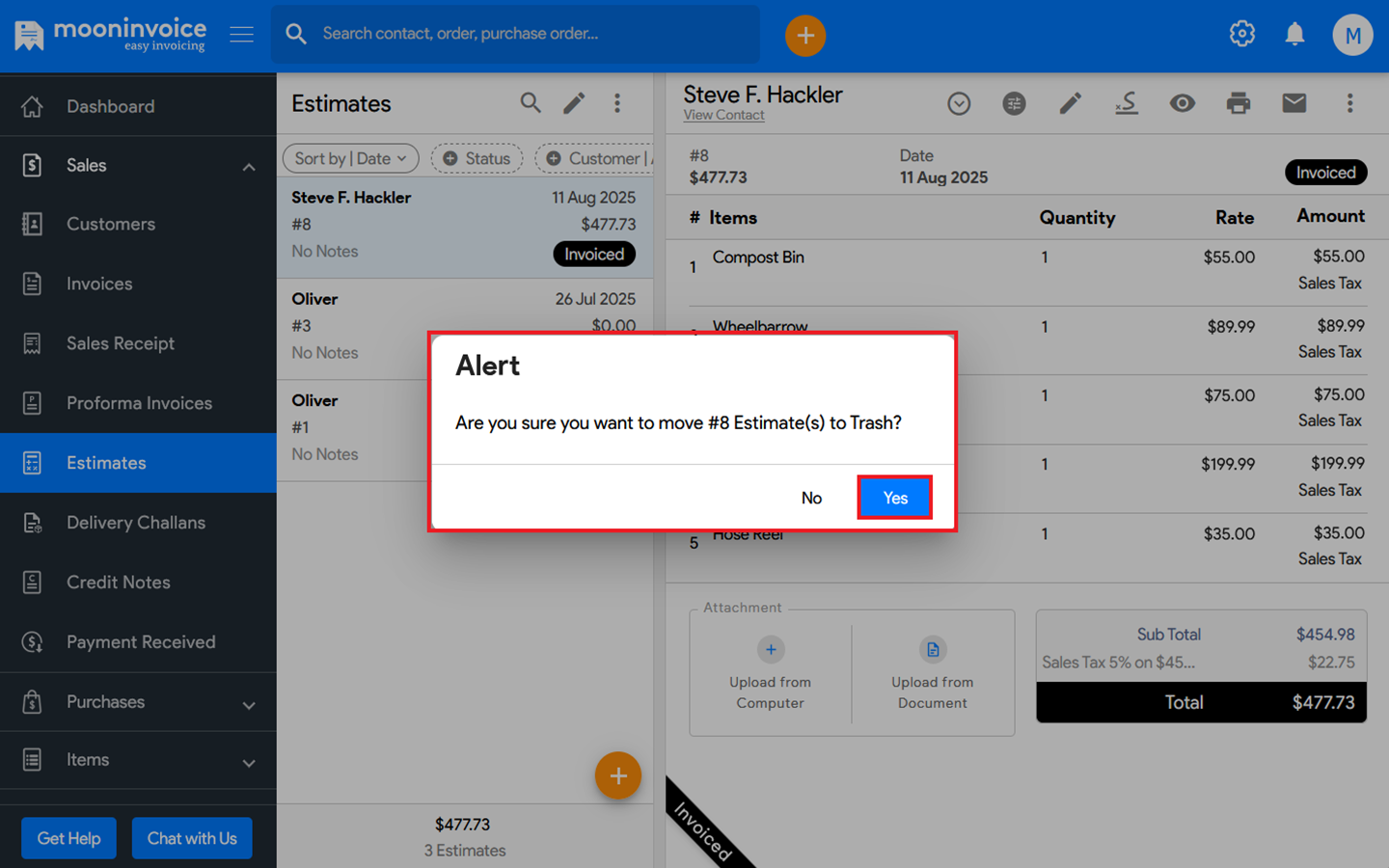Open the notifications bell
The height and width of the screenshot is (868, 1389).
click(1294, 35)
